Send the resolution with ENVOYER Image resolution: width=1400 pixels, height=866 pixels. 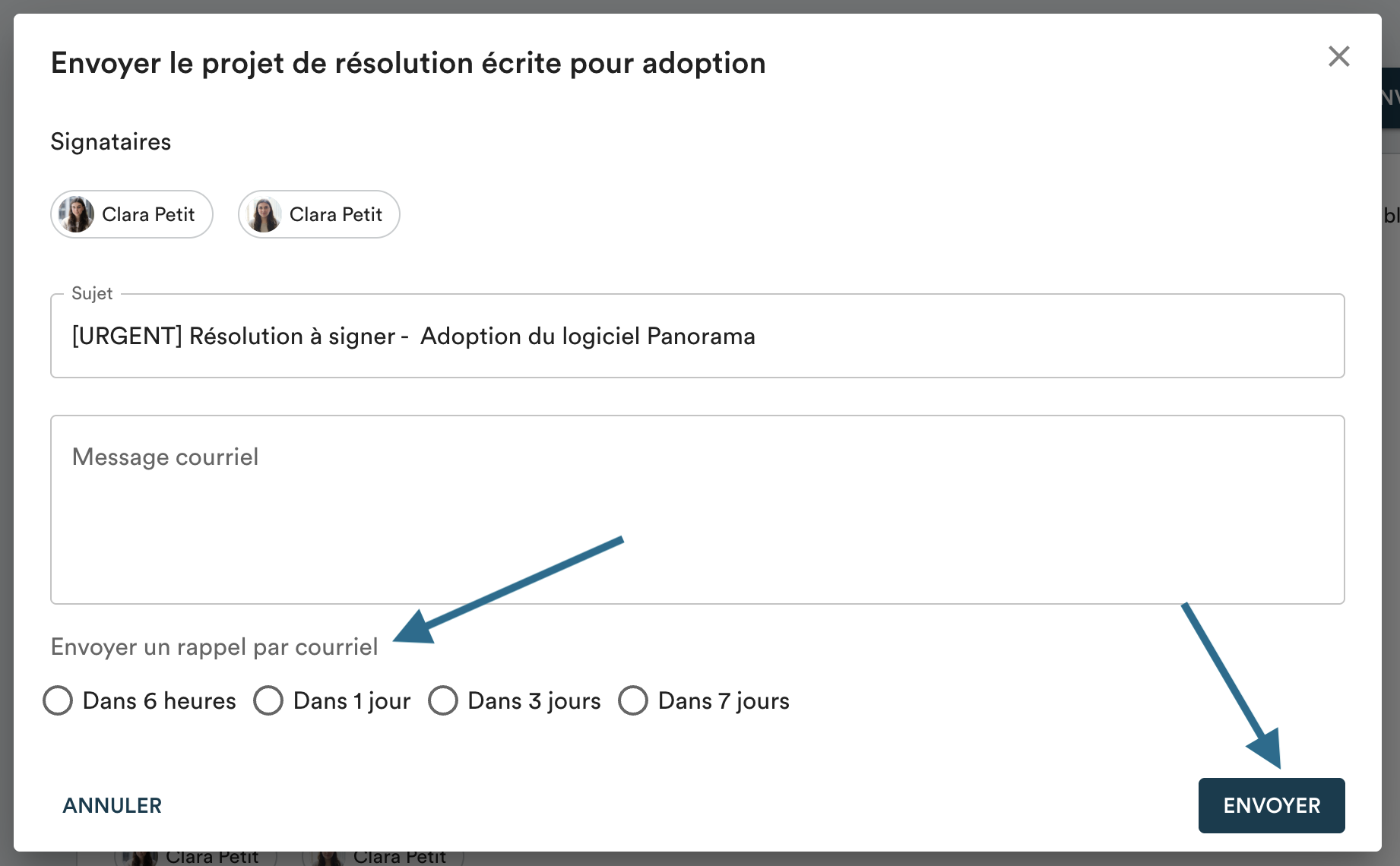(1271, 805)
